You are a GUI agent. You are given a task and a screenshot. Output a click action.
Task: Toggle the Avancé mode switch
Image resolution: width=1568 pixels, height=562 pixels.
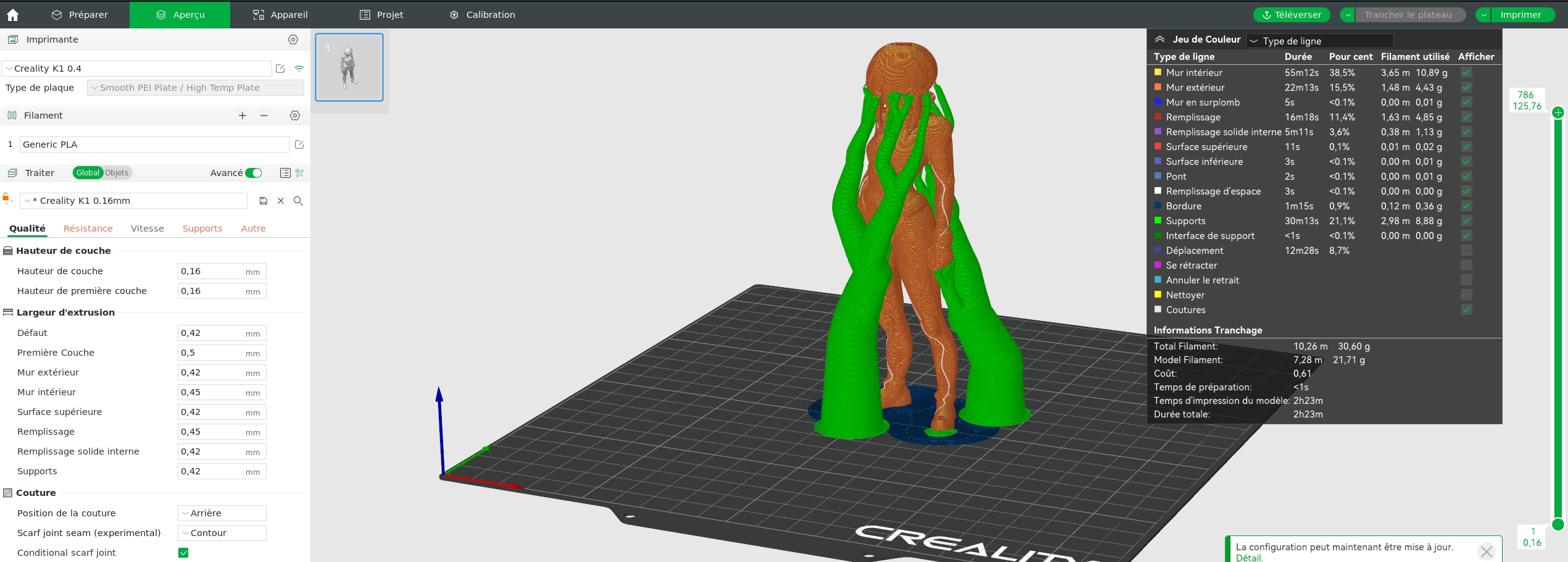pyautogui.click(x=254, y=173)
